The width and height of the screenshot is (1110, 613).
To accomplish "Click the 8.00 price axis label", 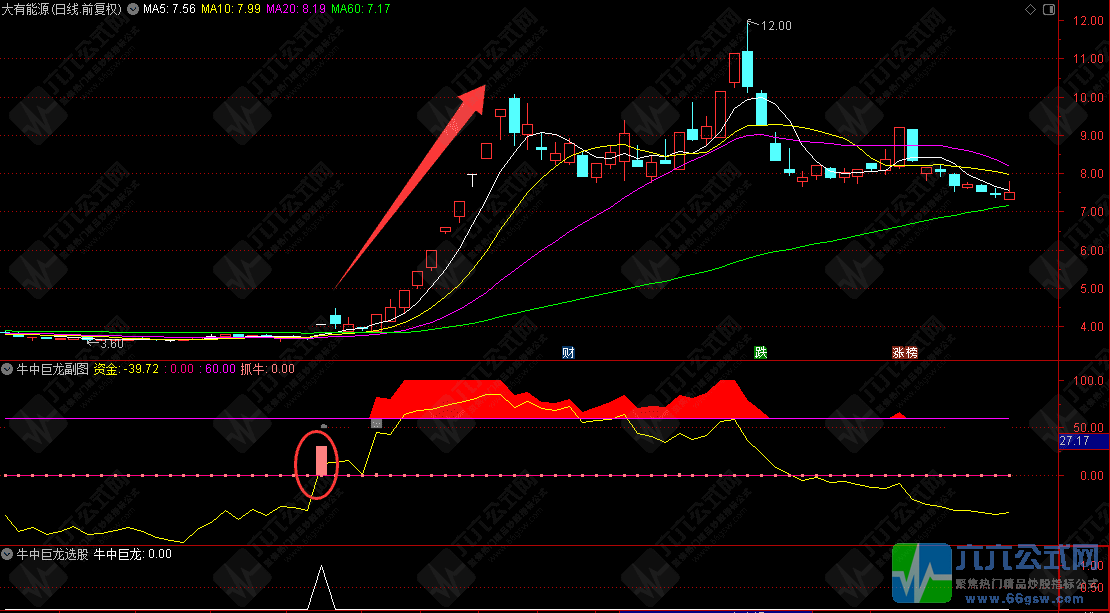I will pos(1091,174).
